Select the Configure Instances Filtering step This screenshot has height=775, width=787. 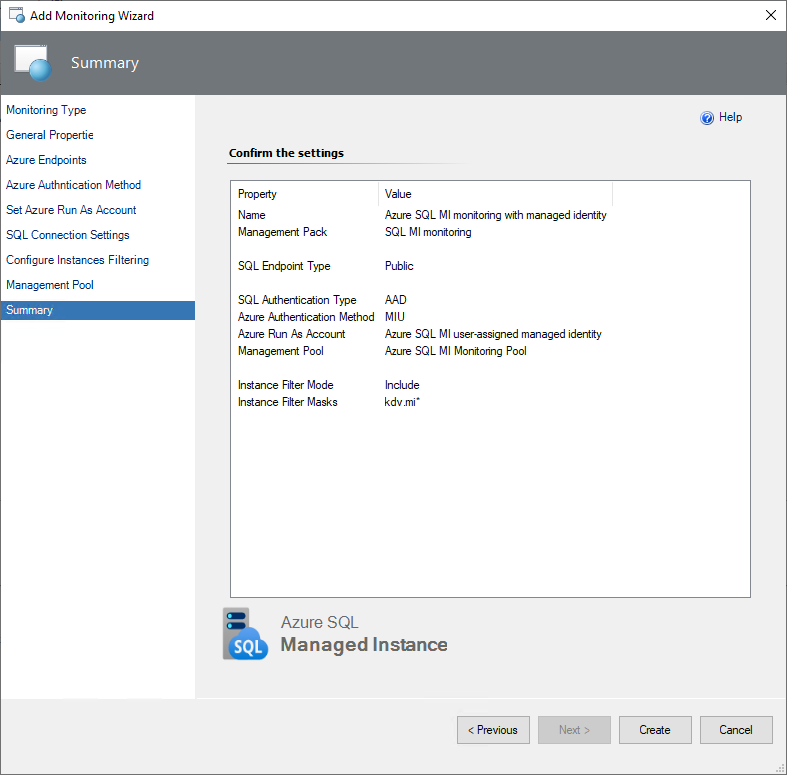pyautogui.click(x=77, y=260)
